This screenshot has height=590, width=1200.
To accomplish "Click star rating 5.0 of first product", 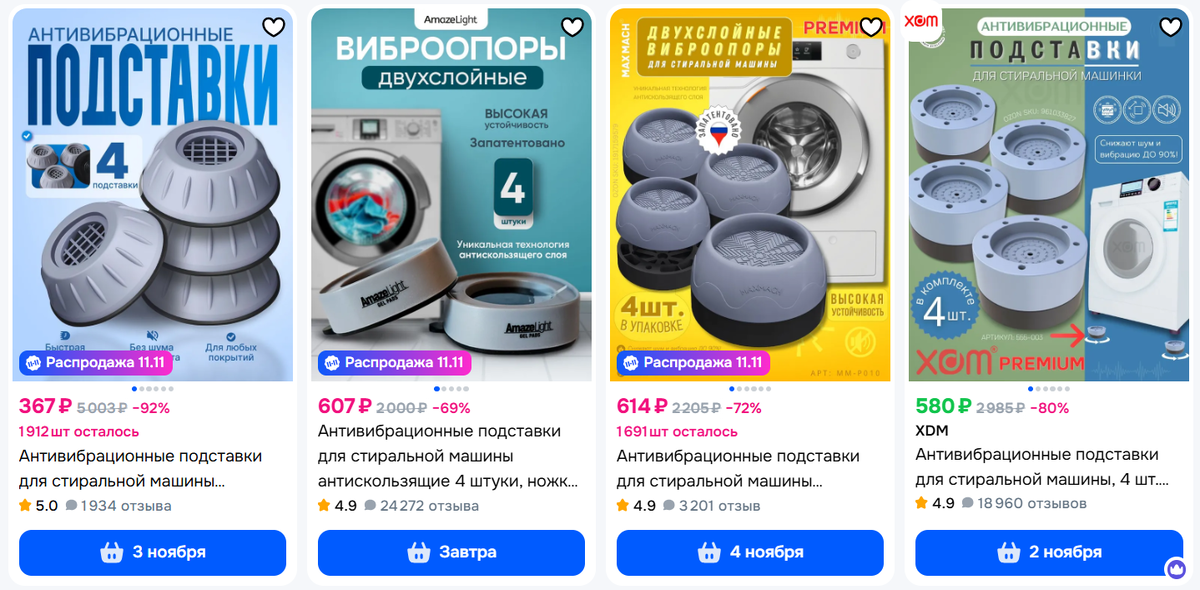I will coord(39,506).
